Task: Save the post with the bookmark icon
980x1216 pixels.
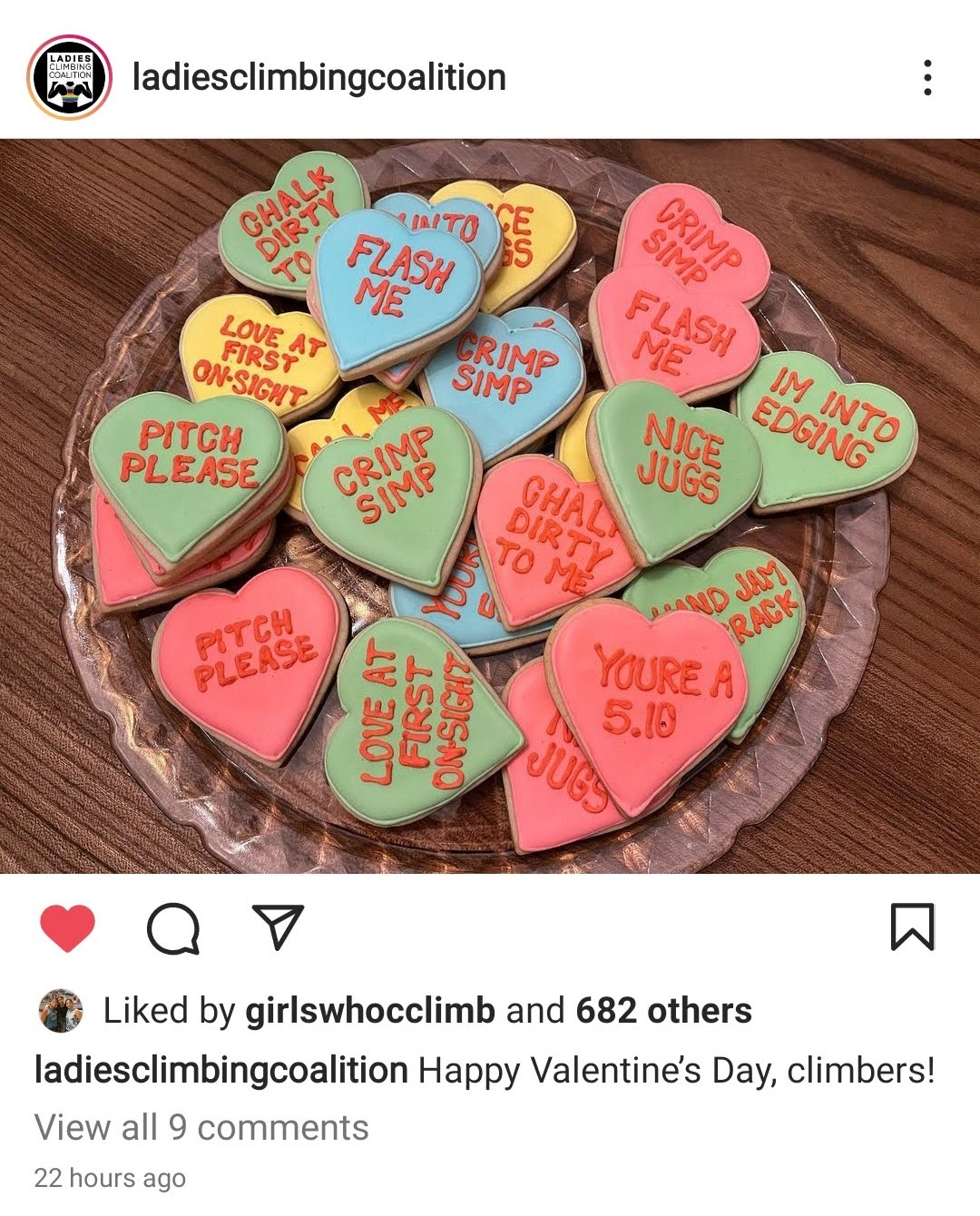Action: click(x=912, y=927)
